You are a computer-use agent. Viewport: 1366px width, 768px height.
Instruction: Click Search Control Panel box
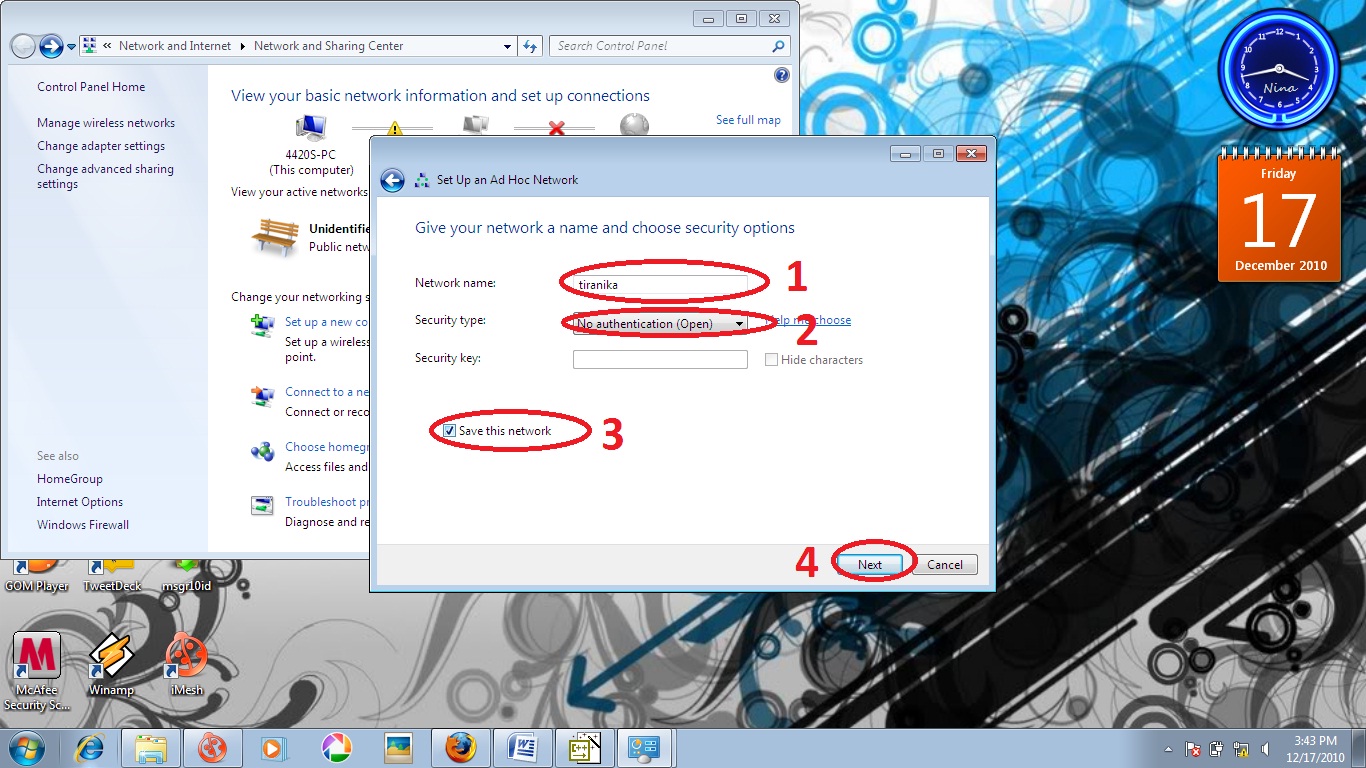point(660,46)
